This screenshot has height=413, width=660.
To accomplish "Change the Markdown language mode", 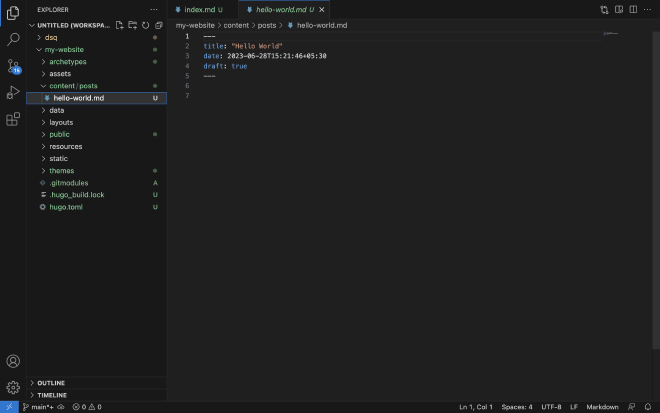I will tap(602, 407).
